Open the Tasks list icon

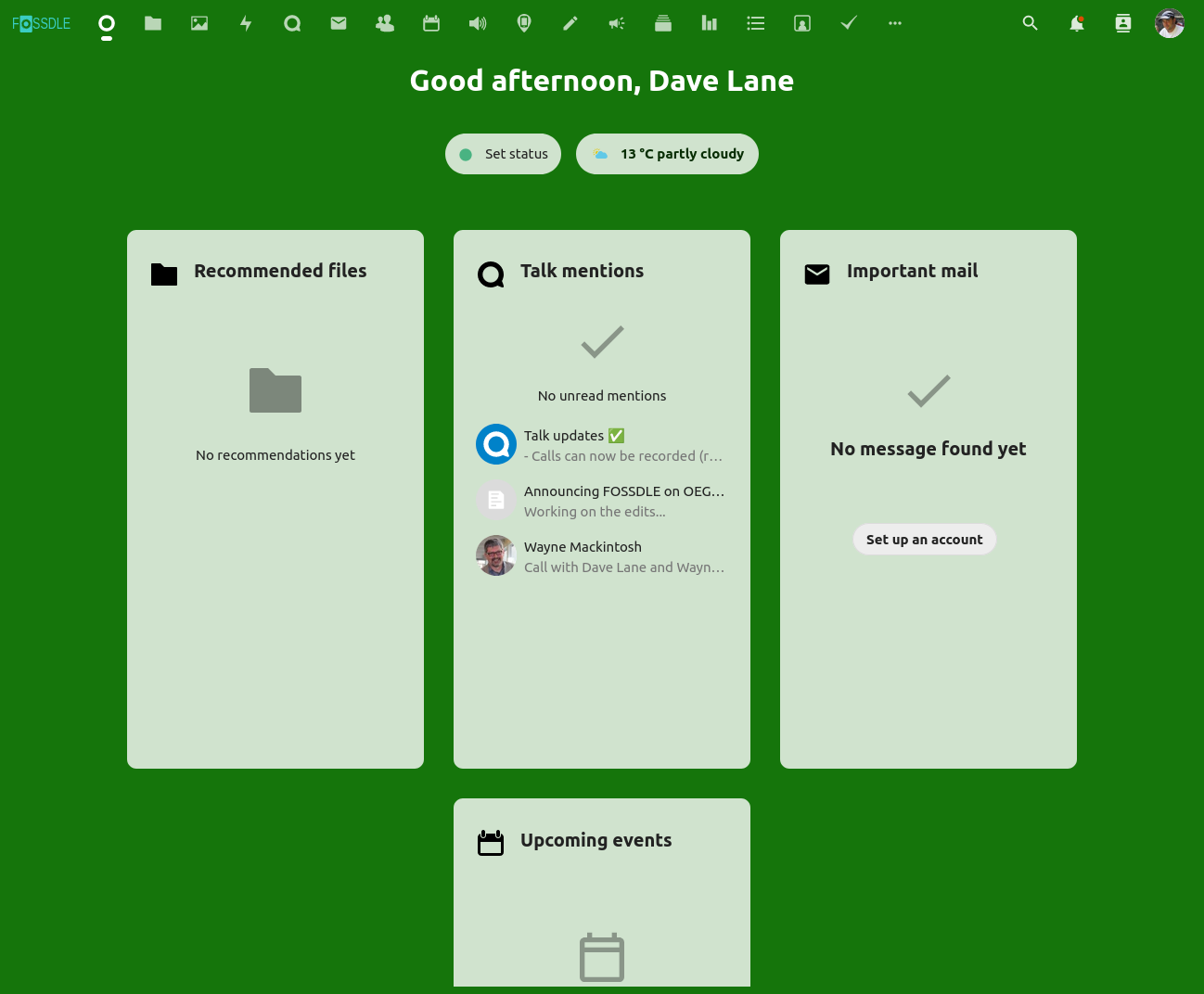pyautogui.click(x=756, y=23)
